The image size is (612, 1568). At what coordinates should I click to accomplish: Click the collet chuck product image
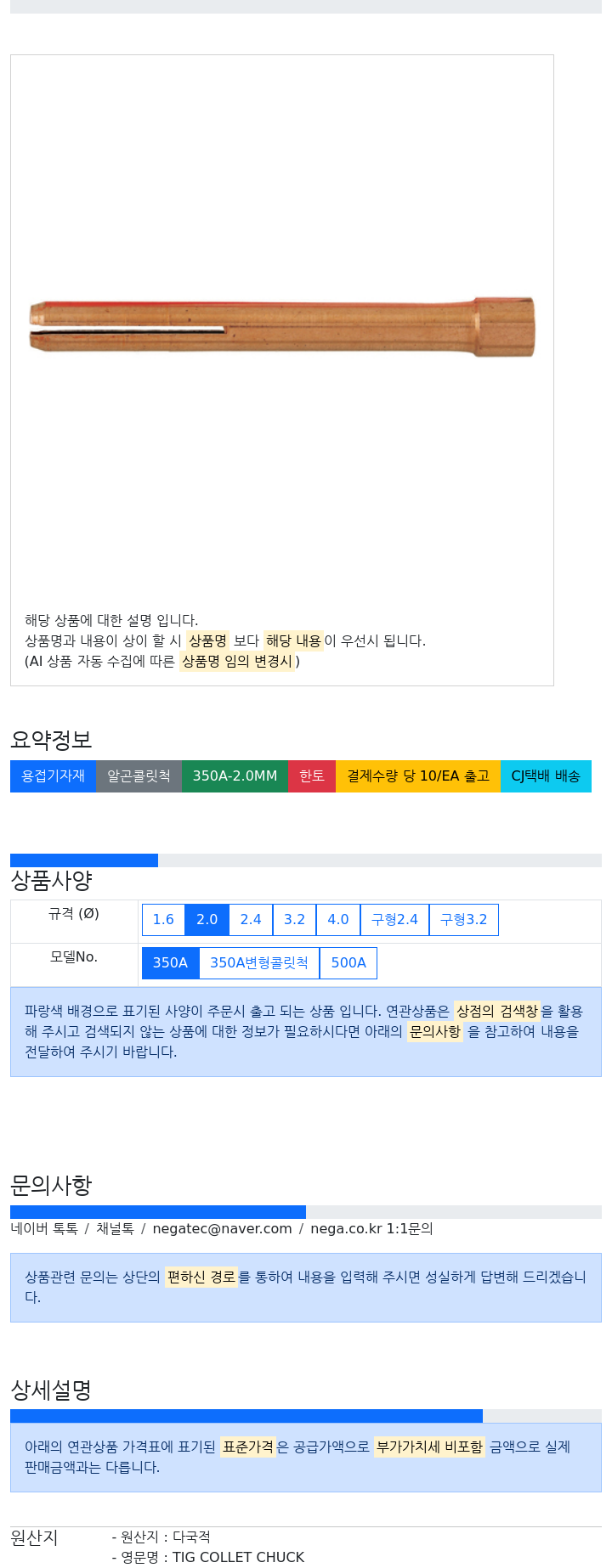pyautogui.click(x=282, y=326)
